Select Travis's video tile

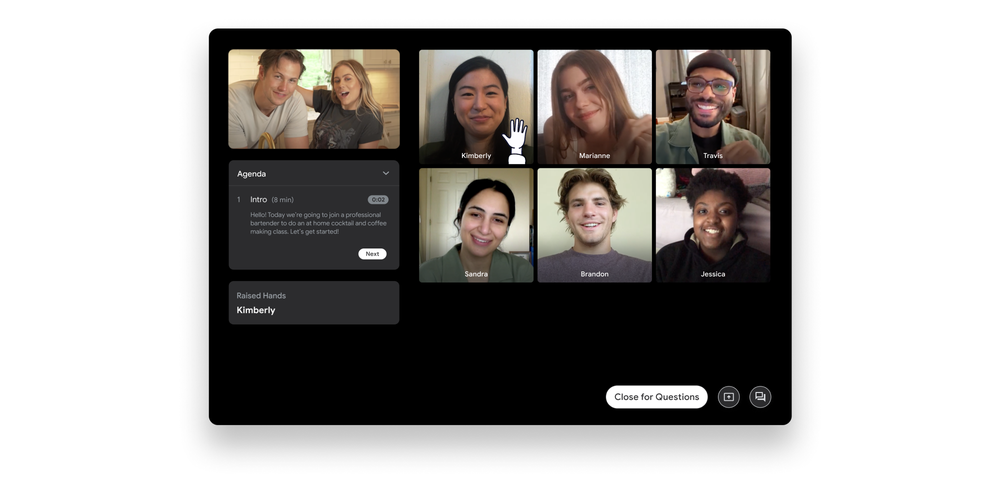[713, 106]
